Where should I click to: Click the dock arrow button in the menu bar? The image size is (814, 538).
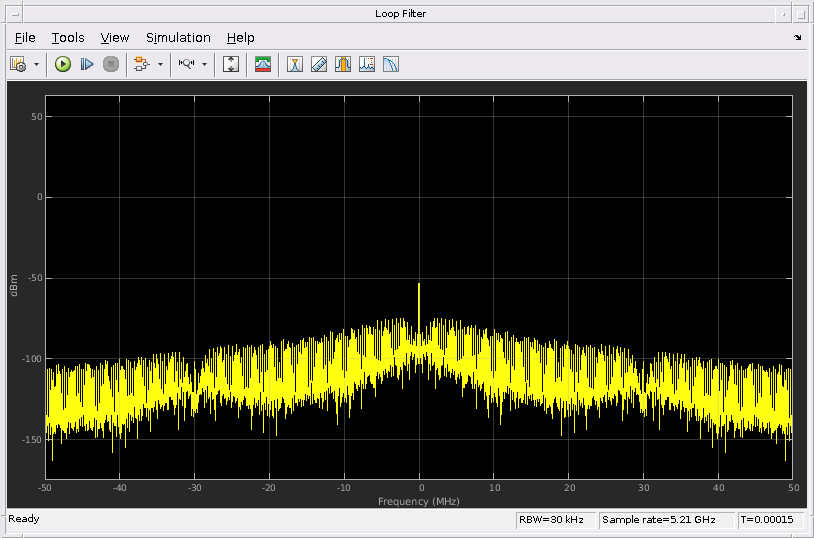pos(797,38)
